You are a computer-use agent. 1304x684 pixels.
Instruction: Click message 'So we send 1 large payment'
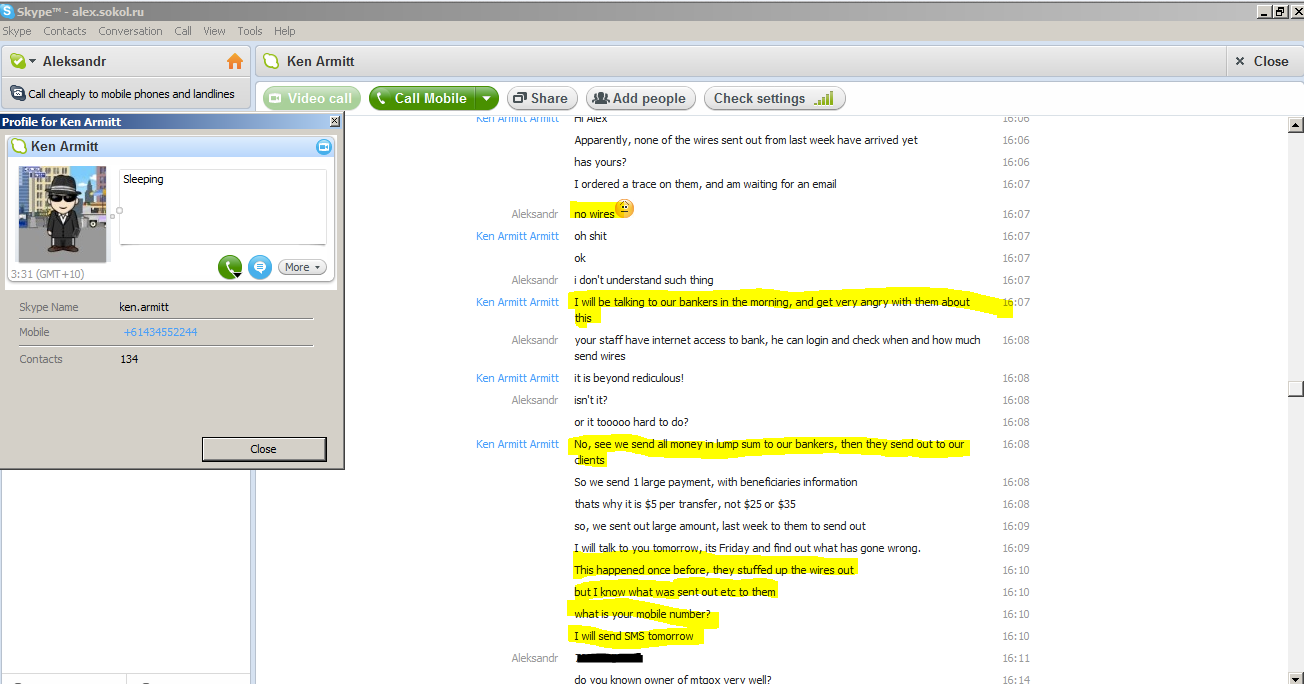point(715,482)
